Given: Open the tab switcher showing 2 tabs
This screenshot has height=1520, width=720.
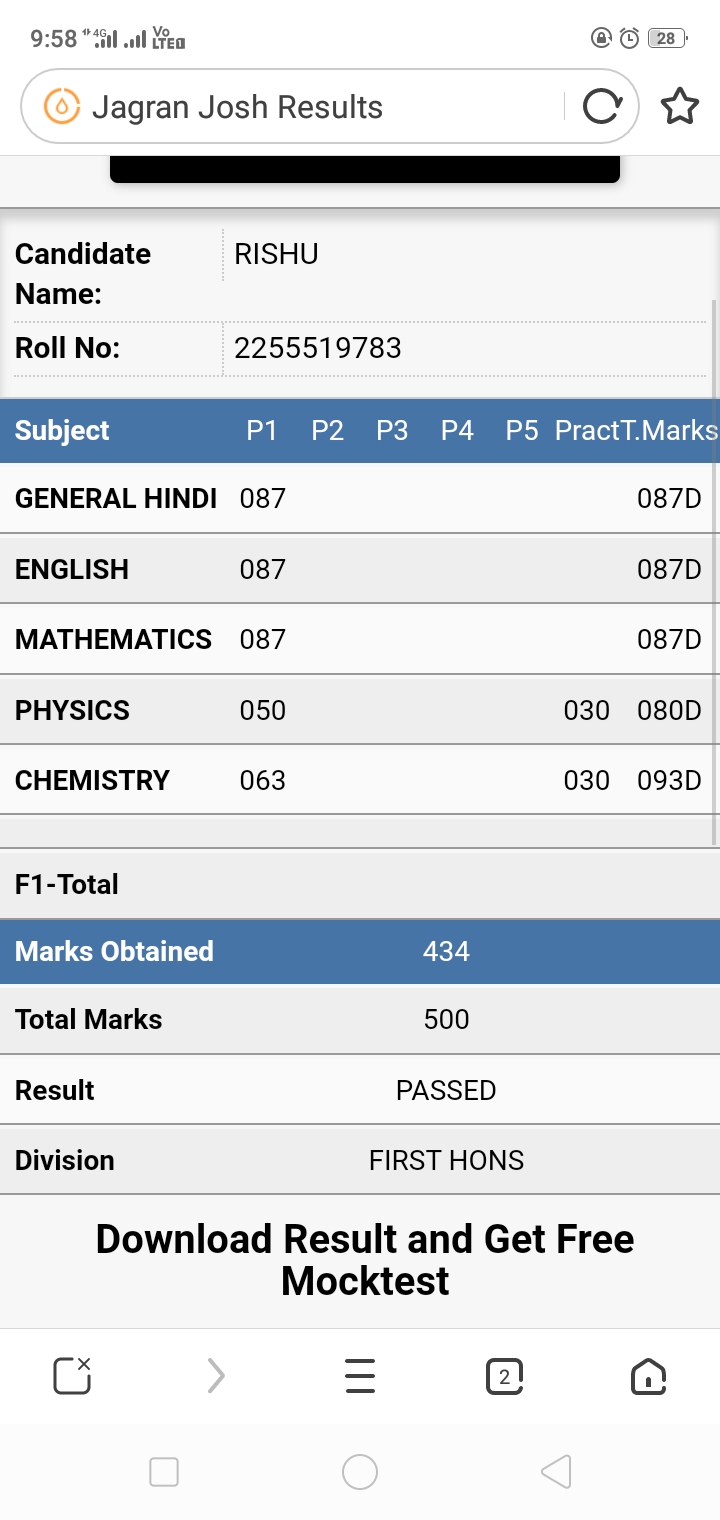Looking at the screenshot, I should [504, 1376].
